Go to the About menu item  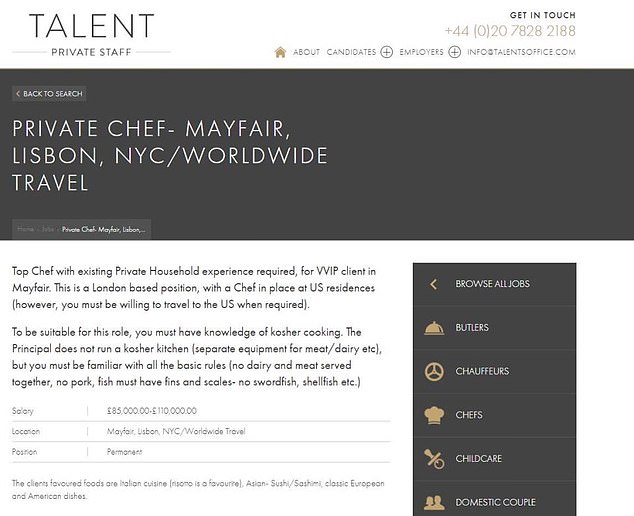pyautogui.click(x=306, y=52)
